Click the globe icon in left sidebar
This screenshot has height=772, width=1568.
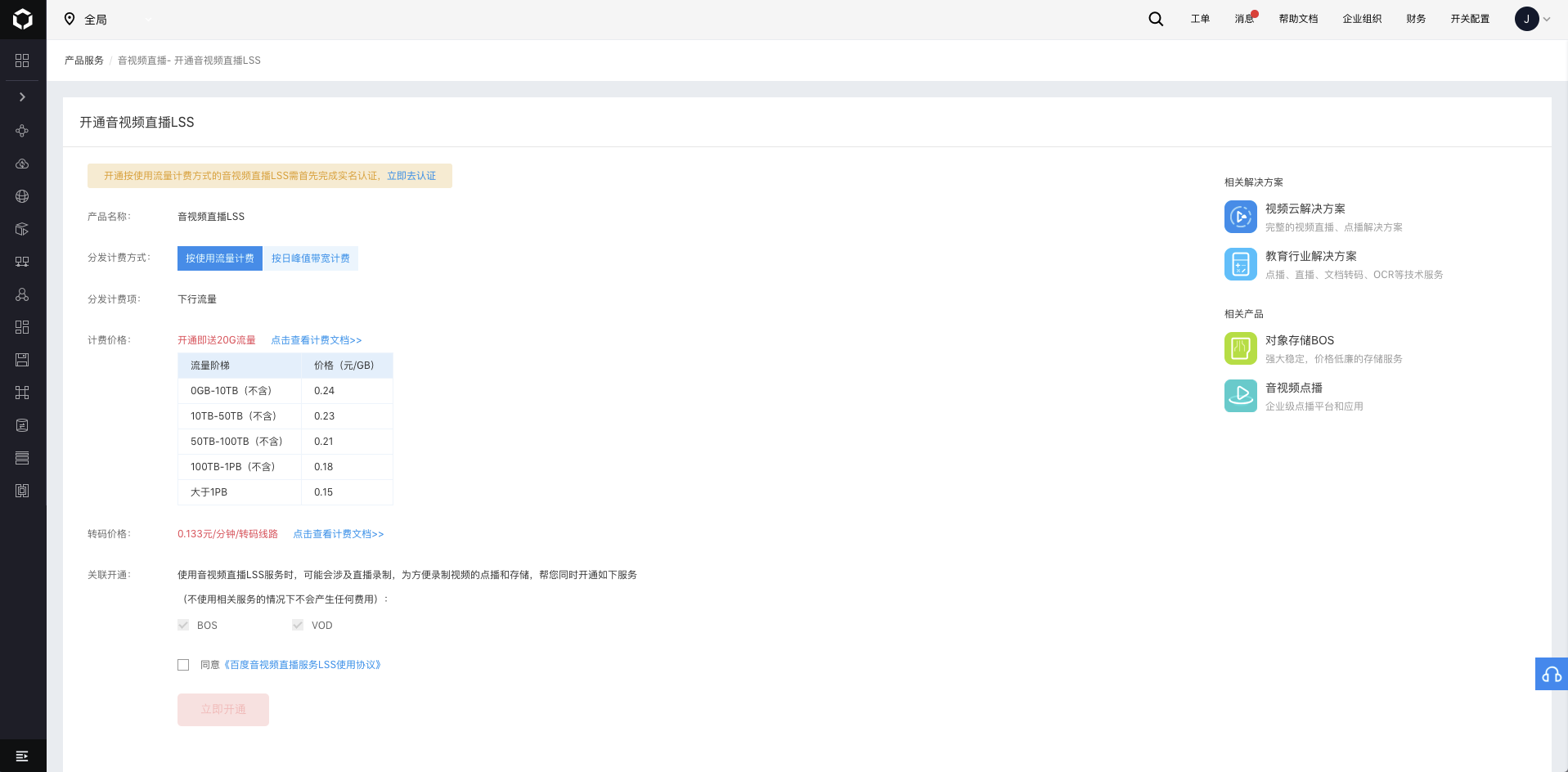(x=22, y=196)
